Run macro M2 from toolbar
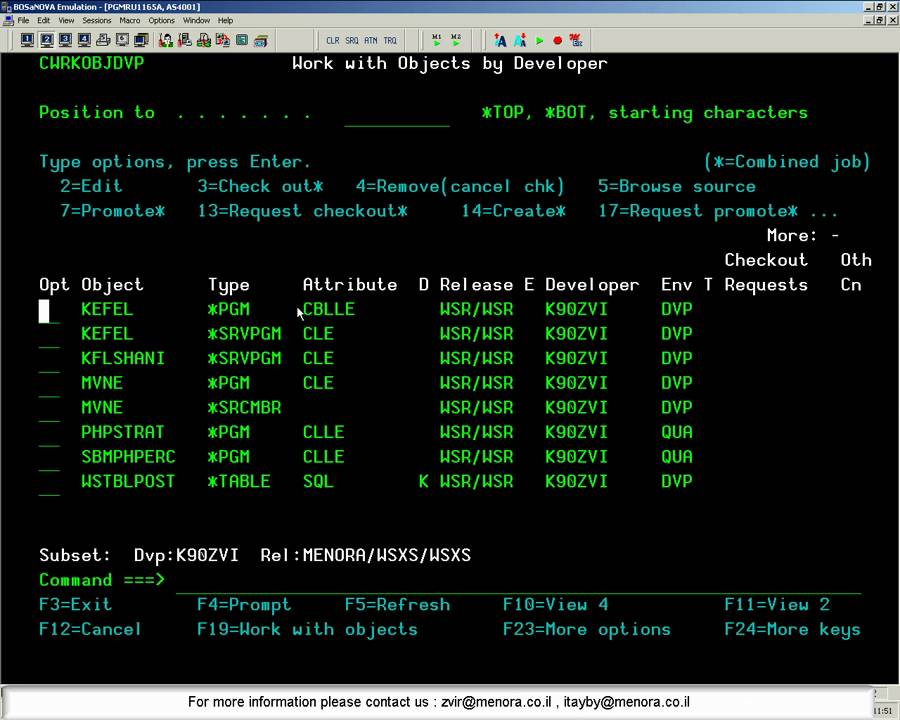 [x=456, y=40]
